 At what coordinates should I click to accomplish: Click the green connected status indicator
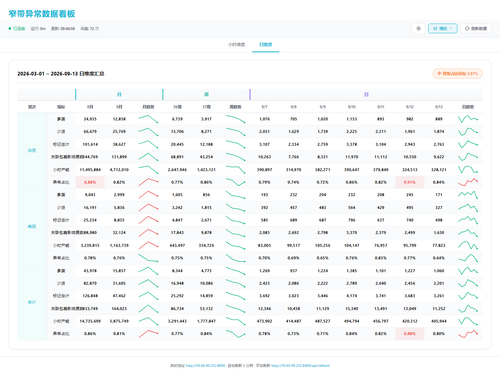(x=17, y=29)
